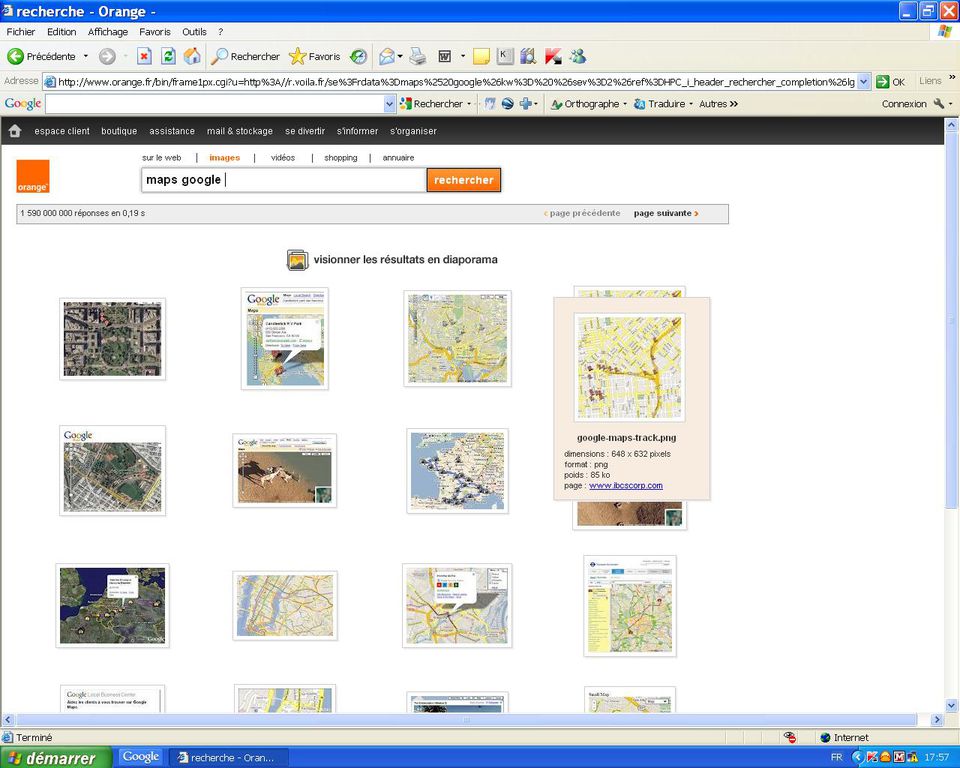960x768 pixels.
Task: Open the History clock icon
Action: click(358, 57)
